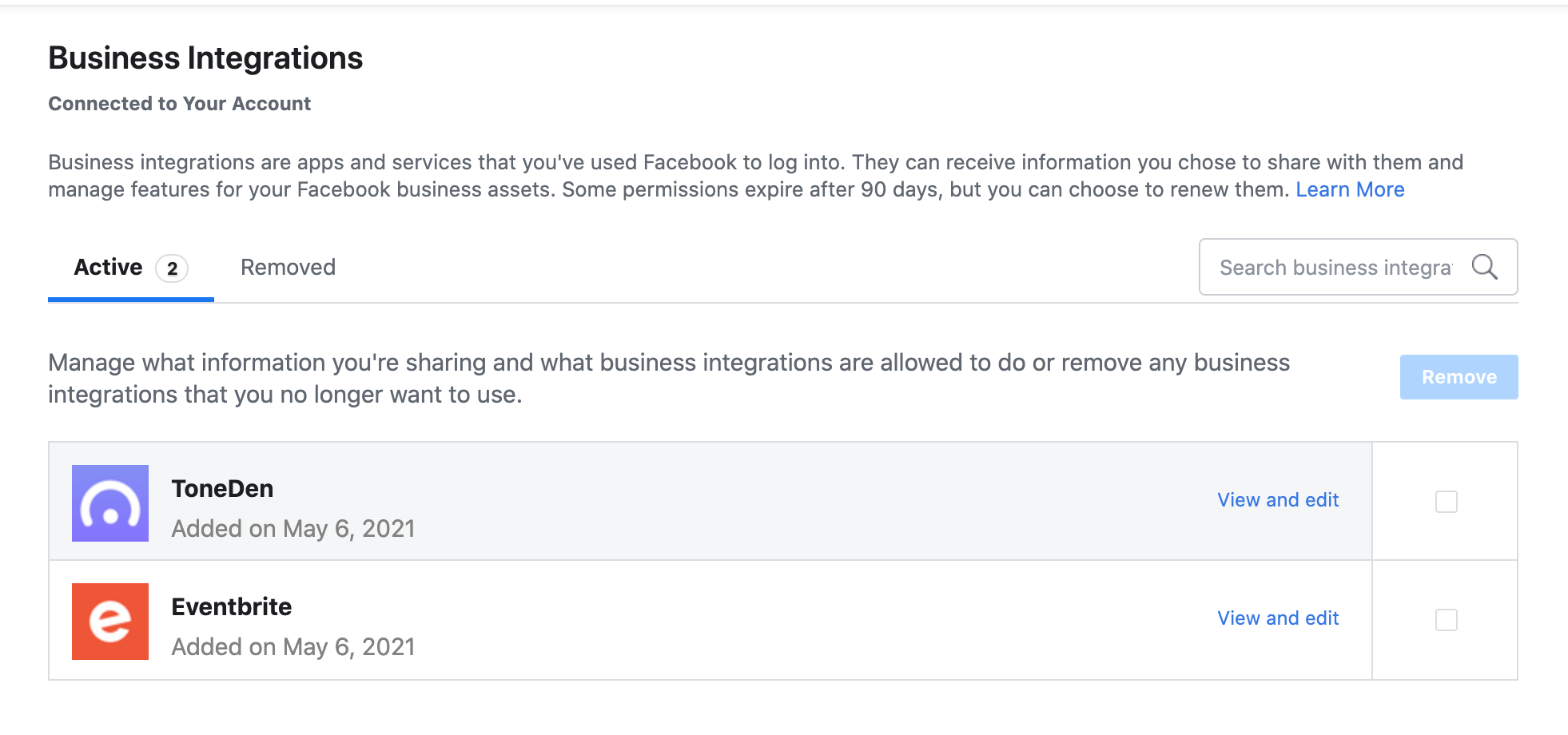Click the ToneDen integration name
The height and width of the screenshot is (735, 1568).
[222, 489]
